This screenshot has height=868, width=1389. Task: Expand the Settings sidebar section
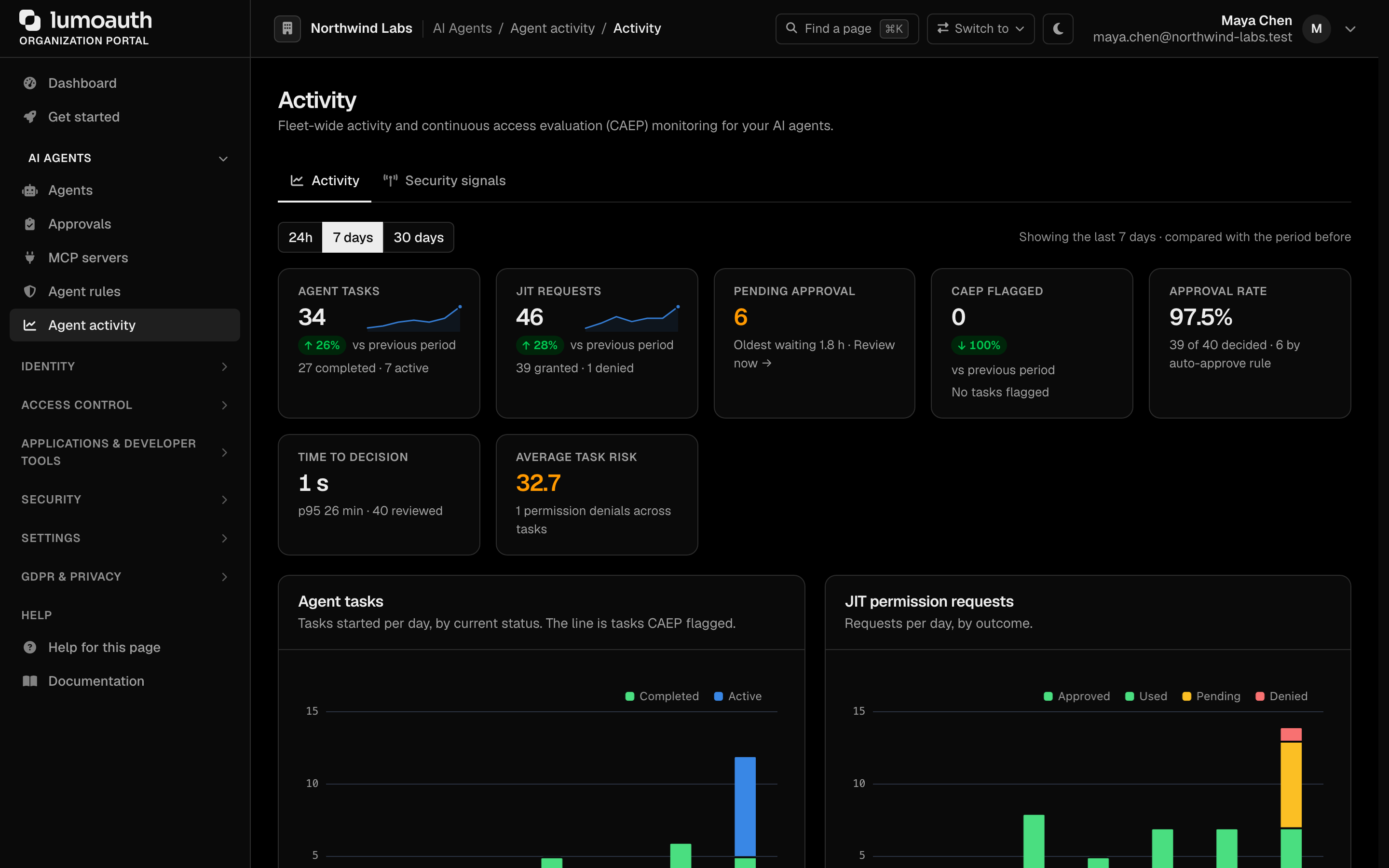(124, 538)
